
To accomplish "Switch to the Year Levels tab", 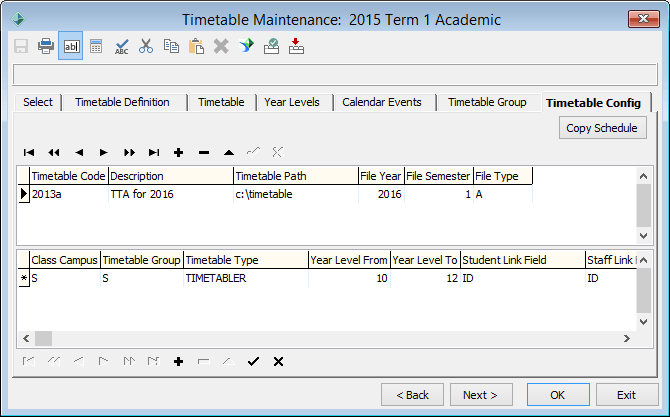I will pos(292,103).
